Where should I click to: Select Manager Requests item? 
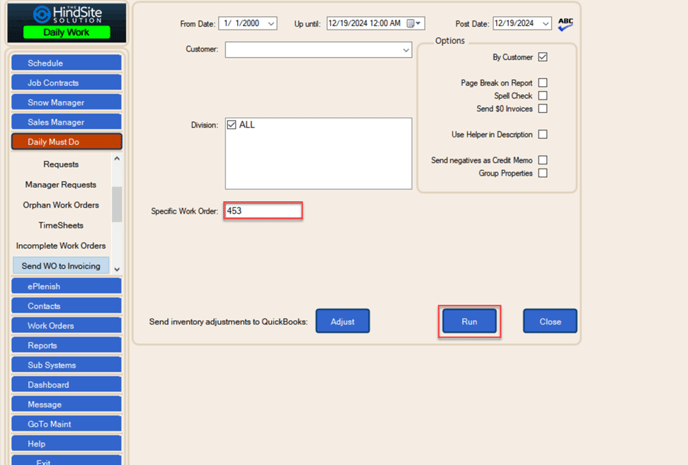click(61, 185)
